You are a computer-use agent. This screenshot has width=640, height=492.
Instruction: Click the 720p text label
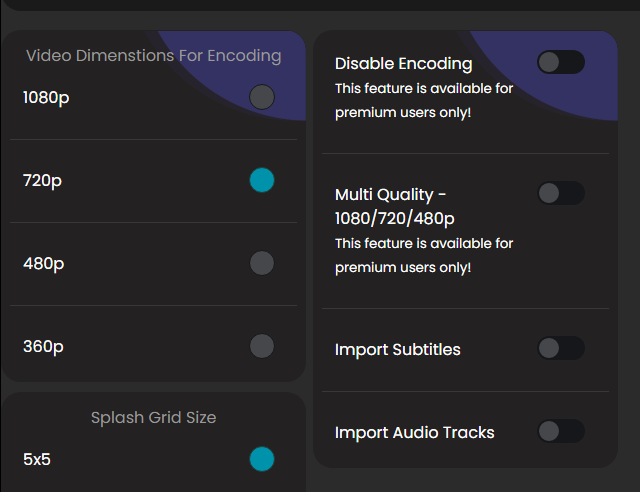click(43, 181)
